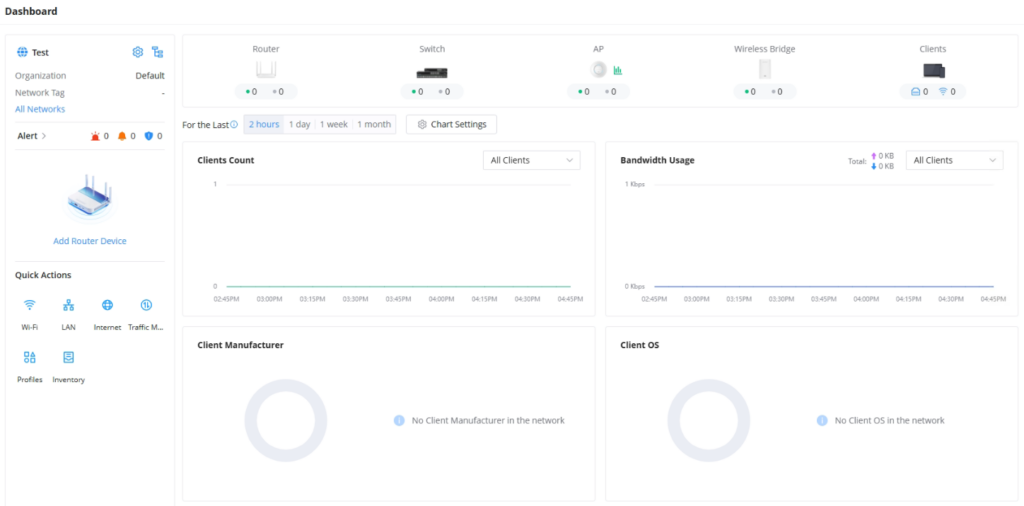Click the router illustration image
1024x506 pixels.
click(x=90, y=197)
